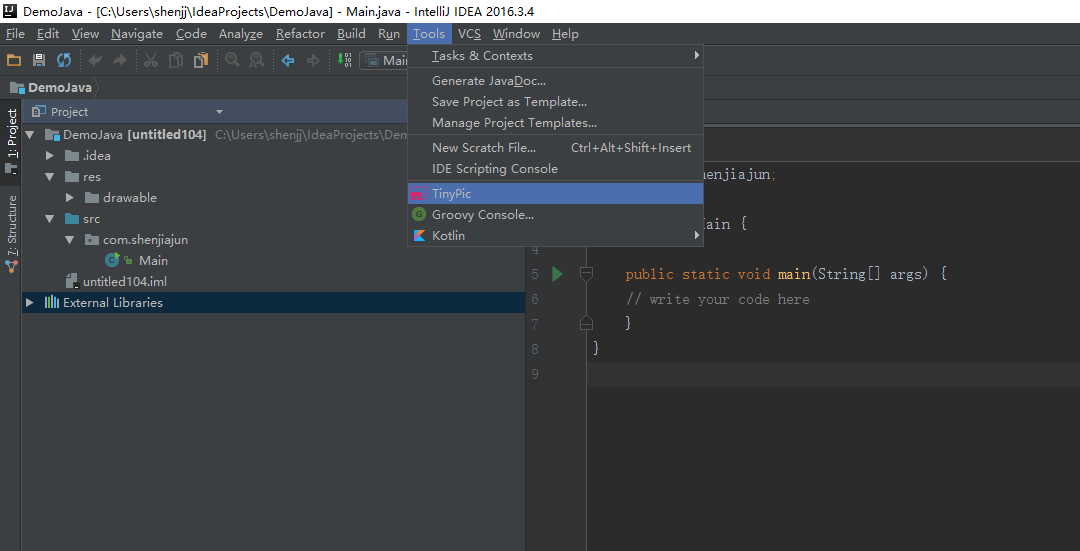Viewport: 1080px width, 551px height.
Task: Click the Open folder toolbar icon
Action: coord(14,61)
